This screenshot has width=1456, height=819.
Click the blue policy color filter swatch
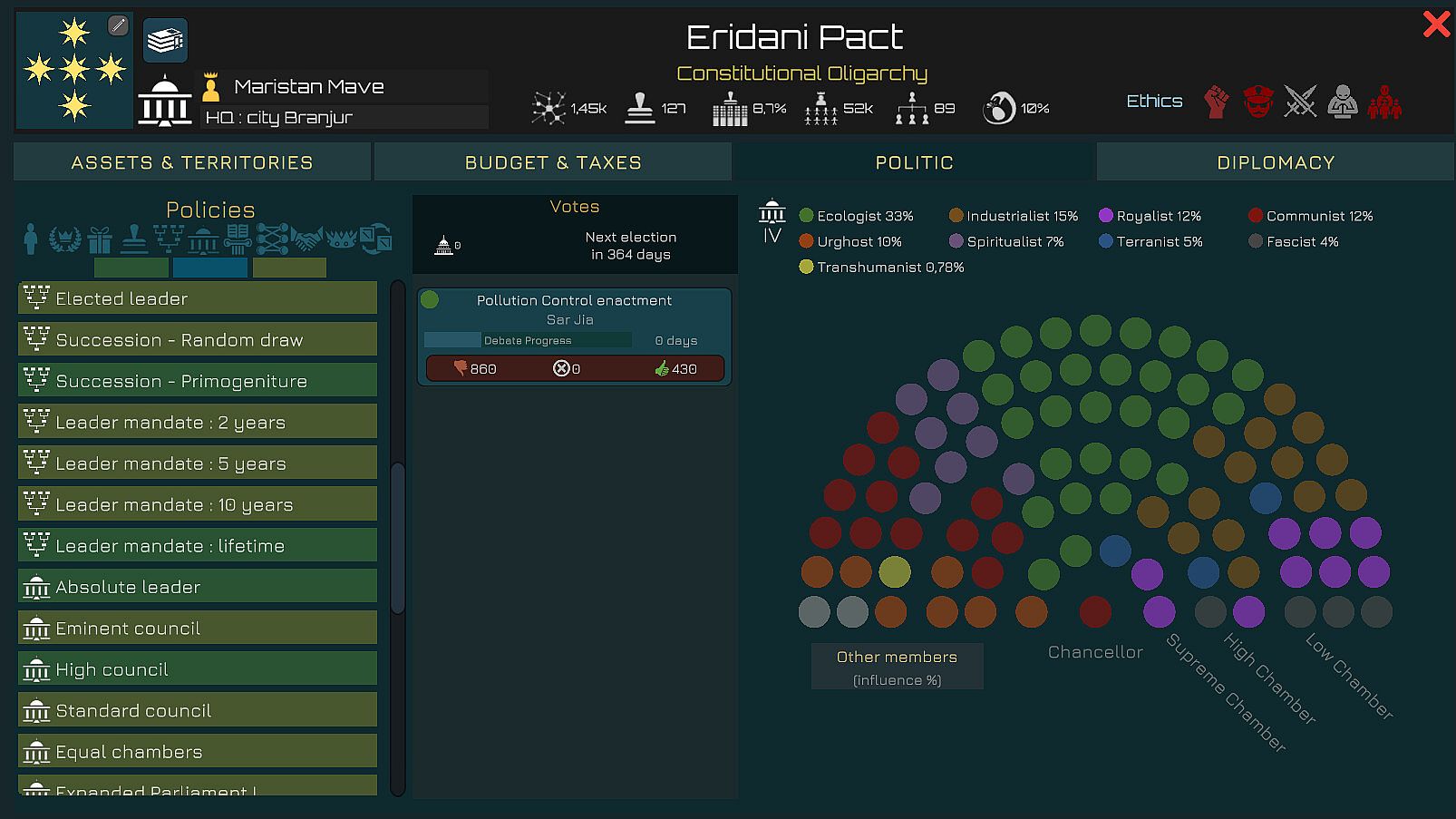pos(210,268)
